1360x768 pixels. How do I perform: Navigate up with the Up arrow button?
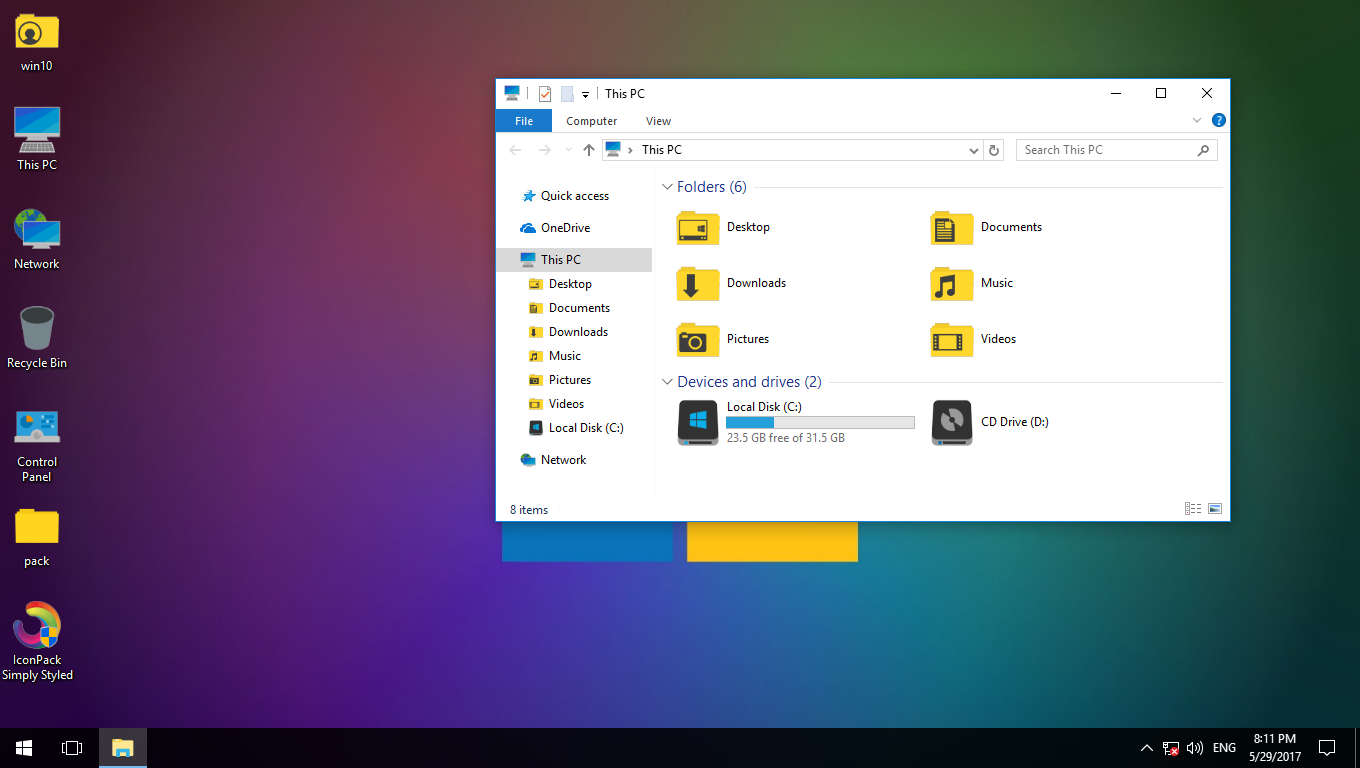[588, 149]
